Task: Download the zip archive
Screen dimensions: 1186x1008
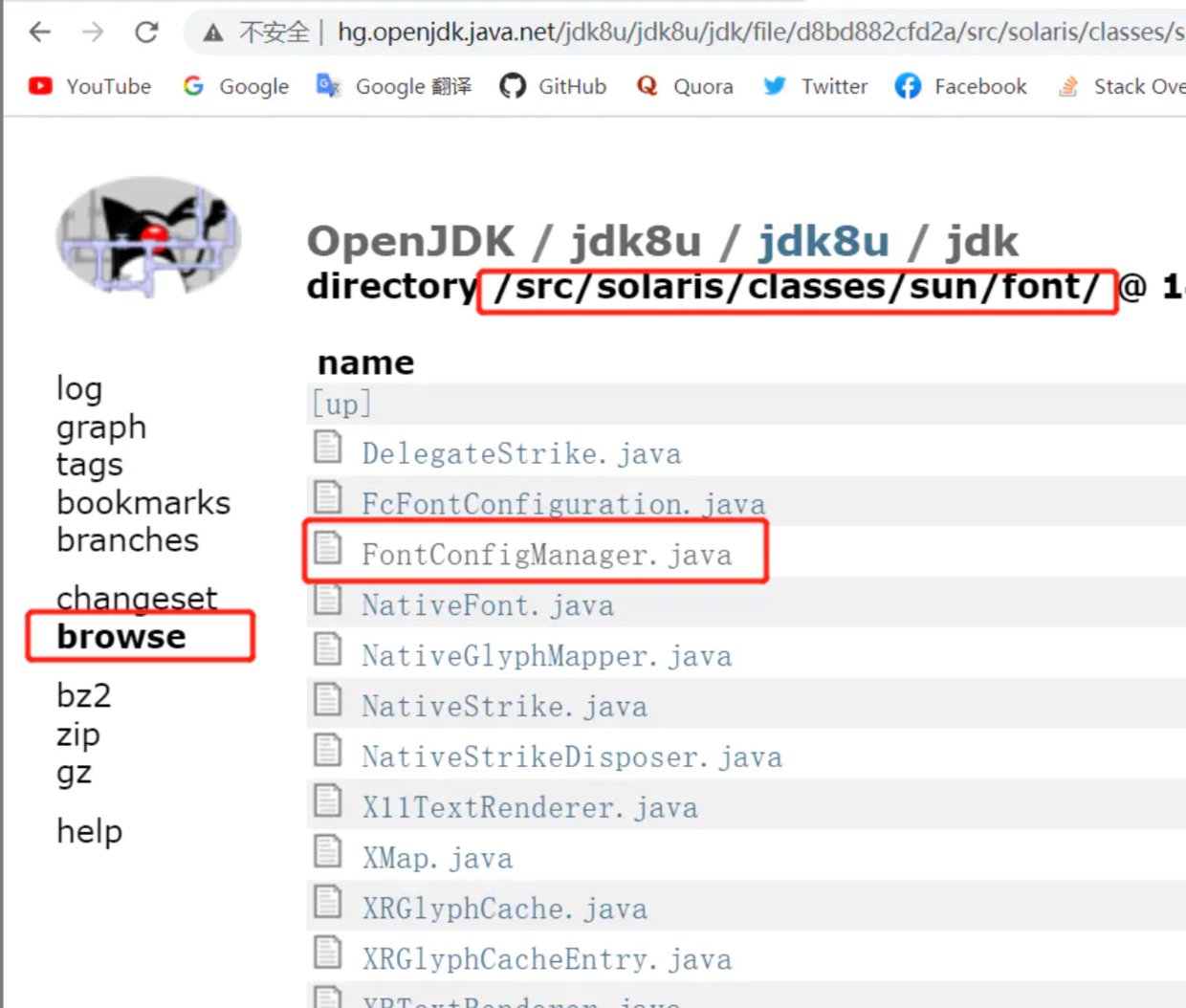Action: pos(78,734)
